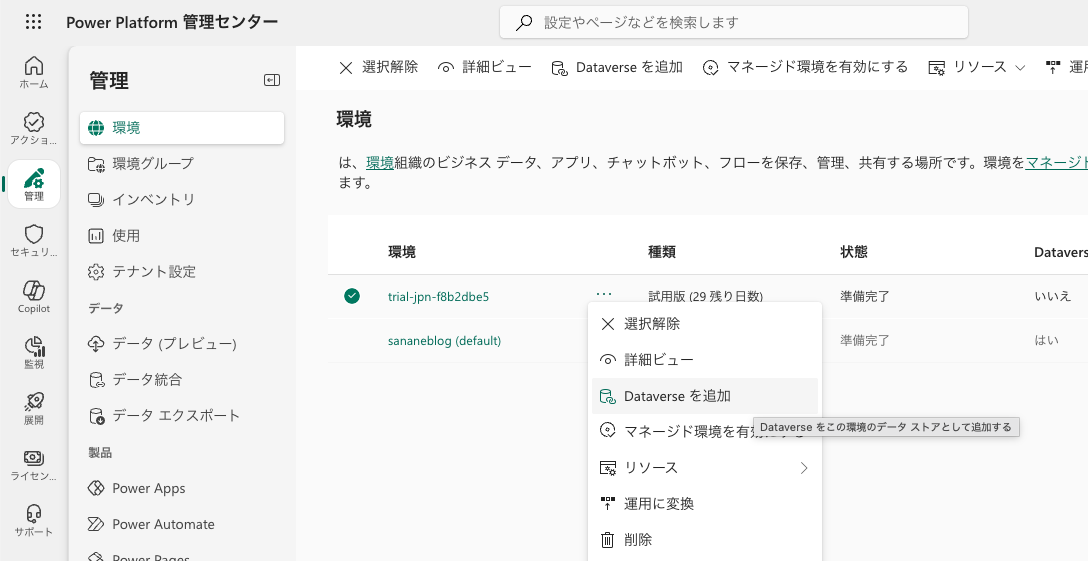Viewport: 1088px width, 561px height.
Task: Select 環境 in the 管理 menu
Action: [182, 128]
